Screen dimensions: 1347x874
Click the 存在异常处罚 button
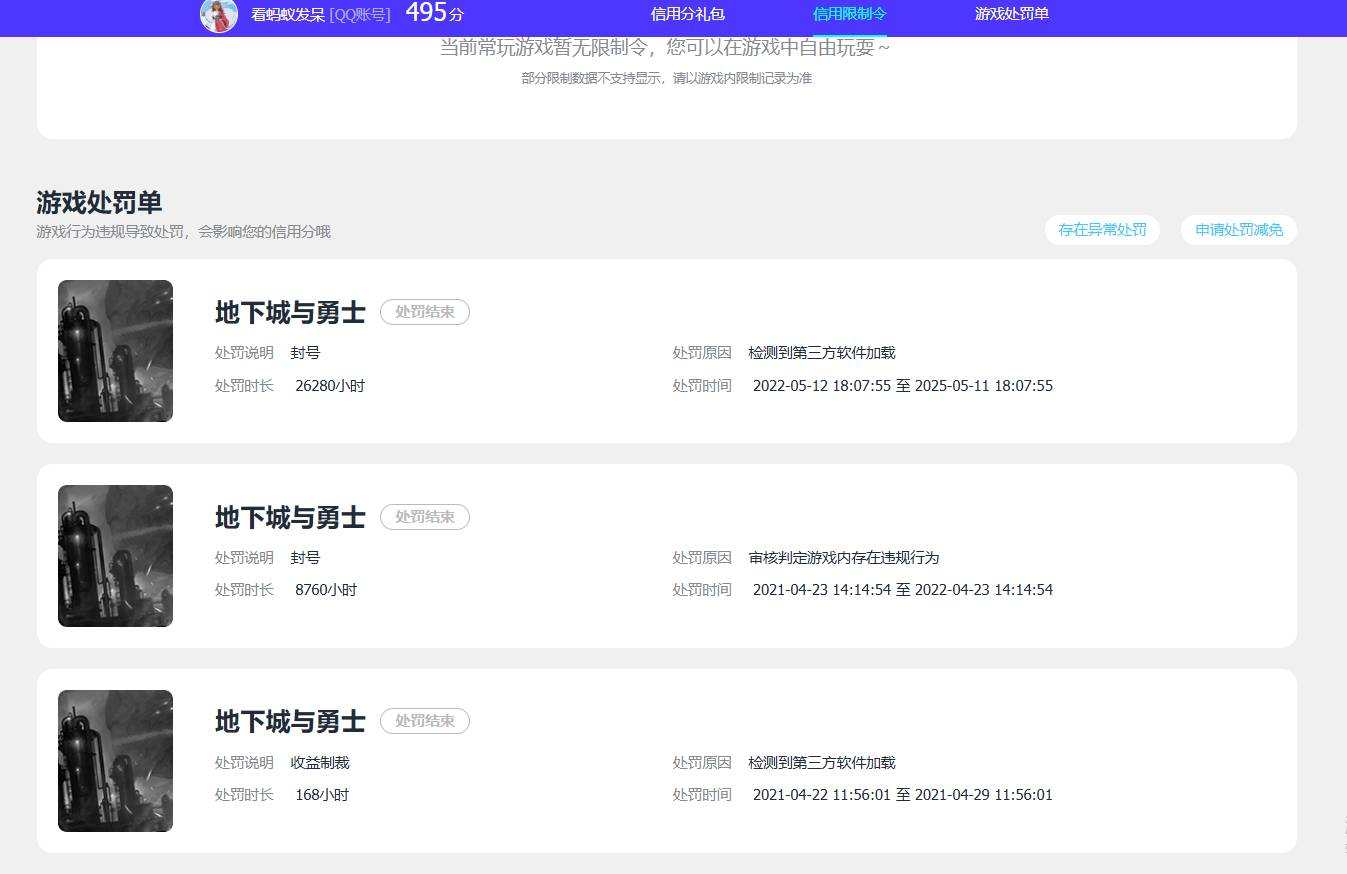click(x=1102, y=230)
